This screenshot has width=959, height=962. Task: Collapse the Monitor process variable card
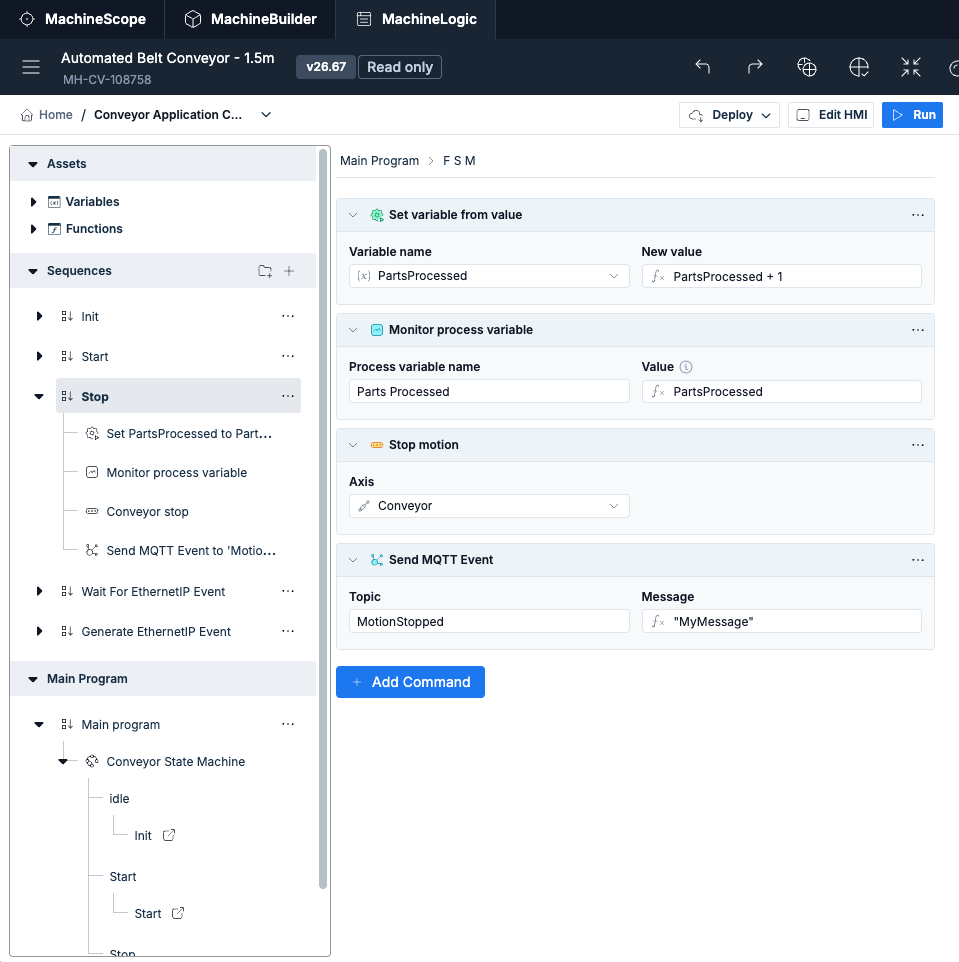[353, 330]
